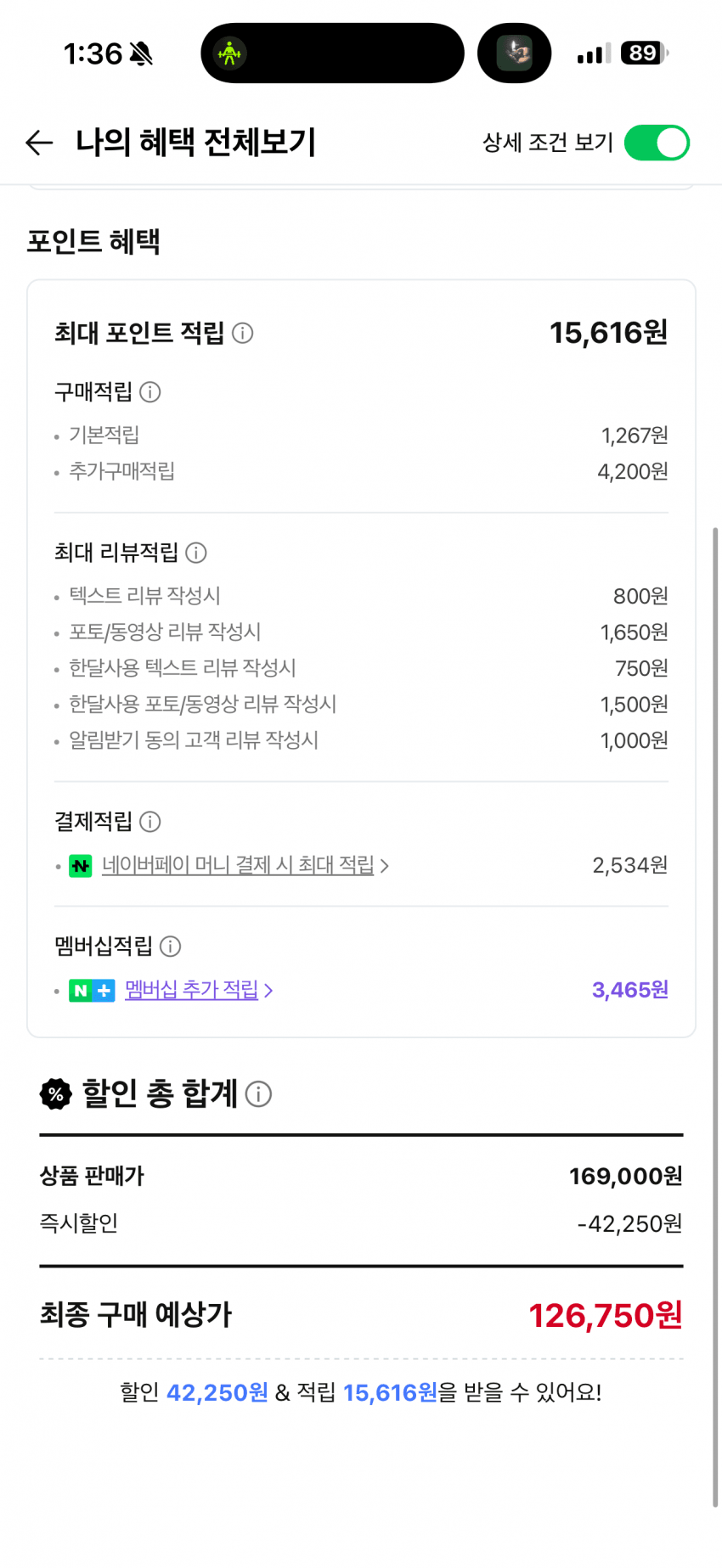
Task: Tap the 최종 구매 예상가 126,750원 amount
Action: 605,1315
